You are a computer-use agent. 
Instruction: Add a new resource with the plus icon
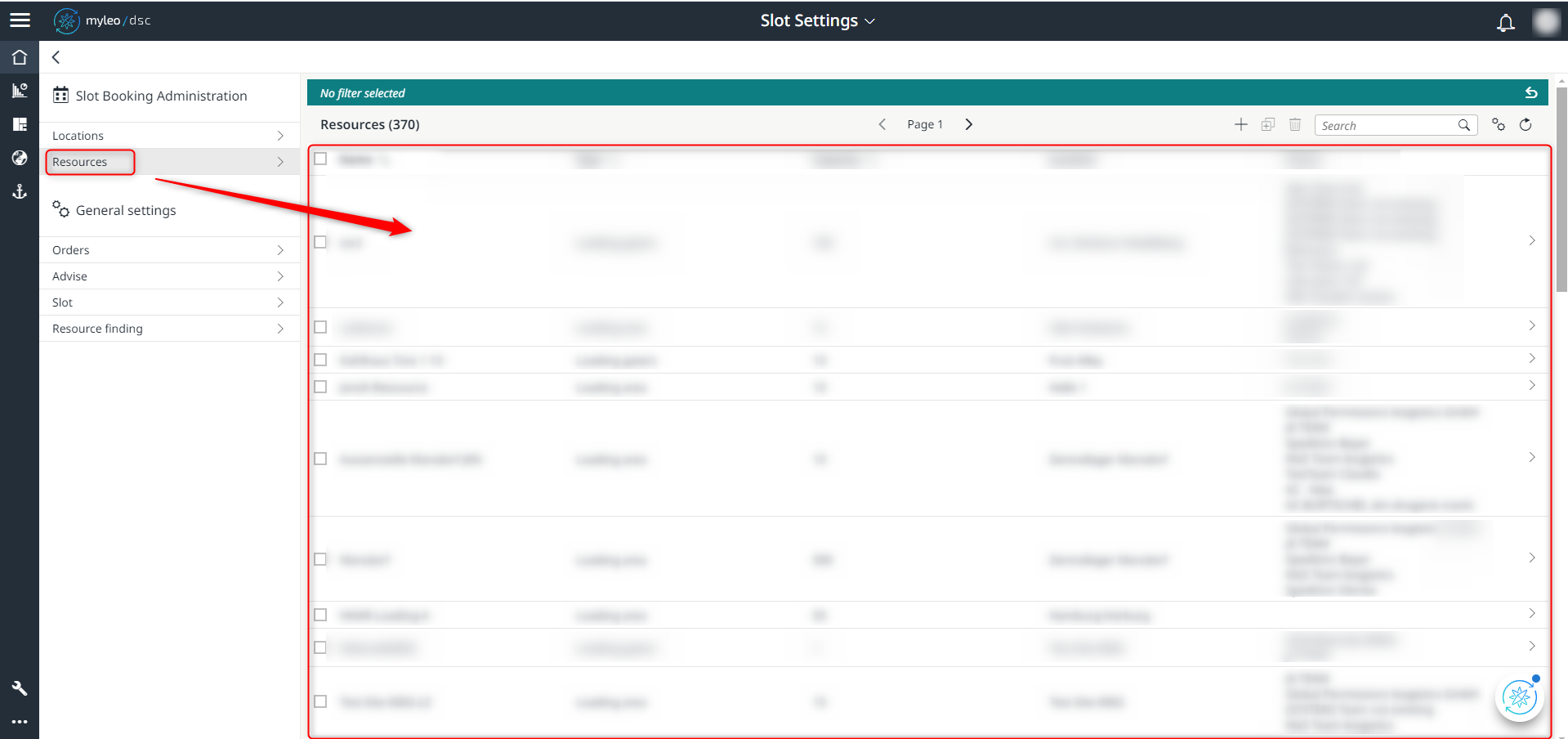click(x=1240, y=124)
